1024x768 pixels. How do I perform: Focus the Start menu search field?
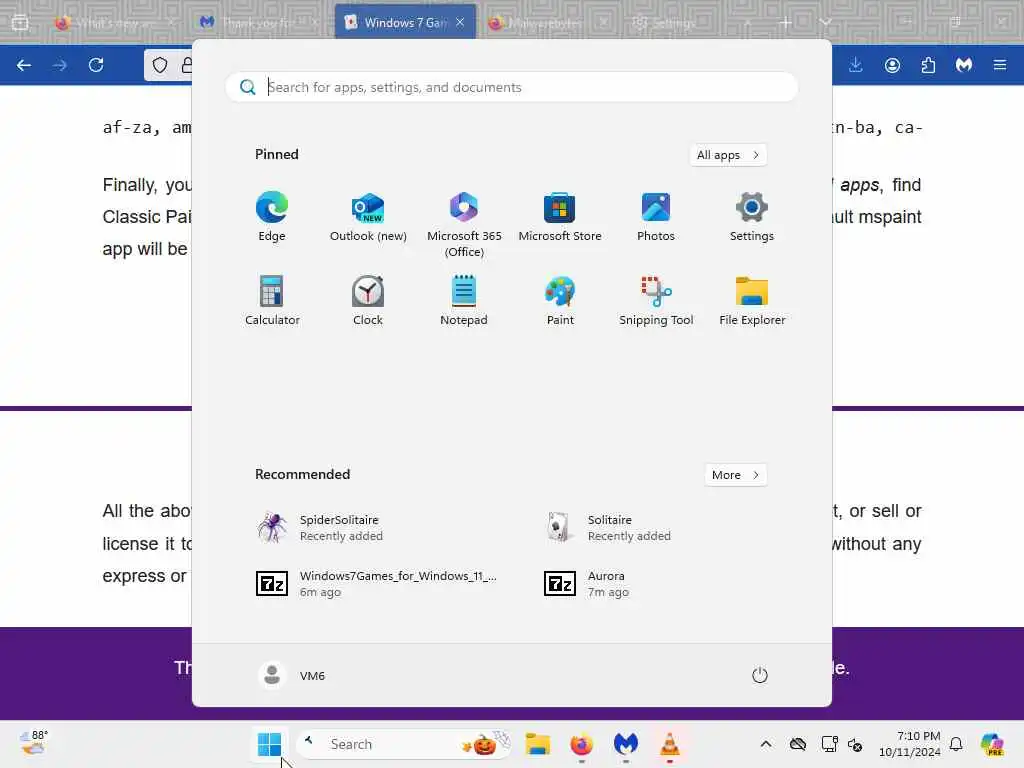pos(512,87)
